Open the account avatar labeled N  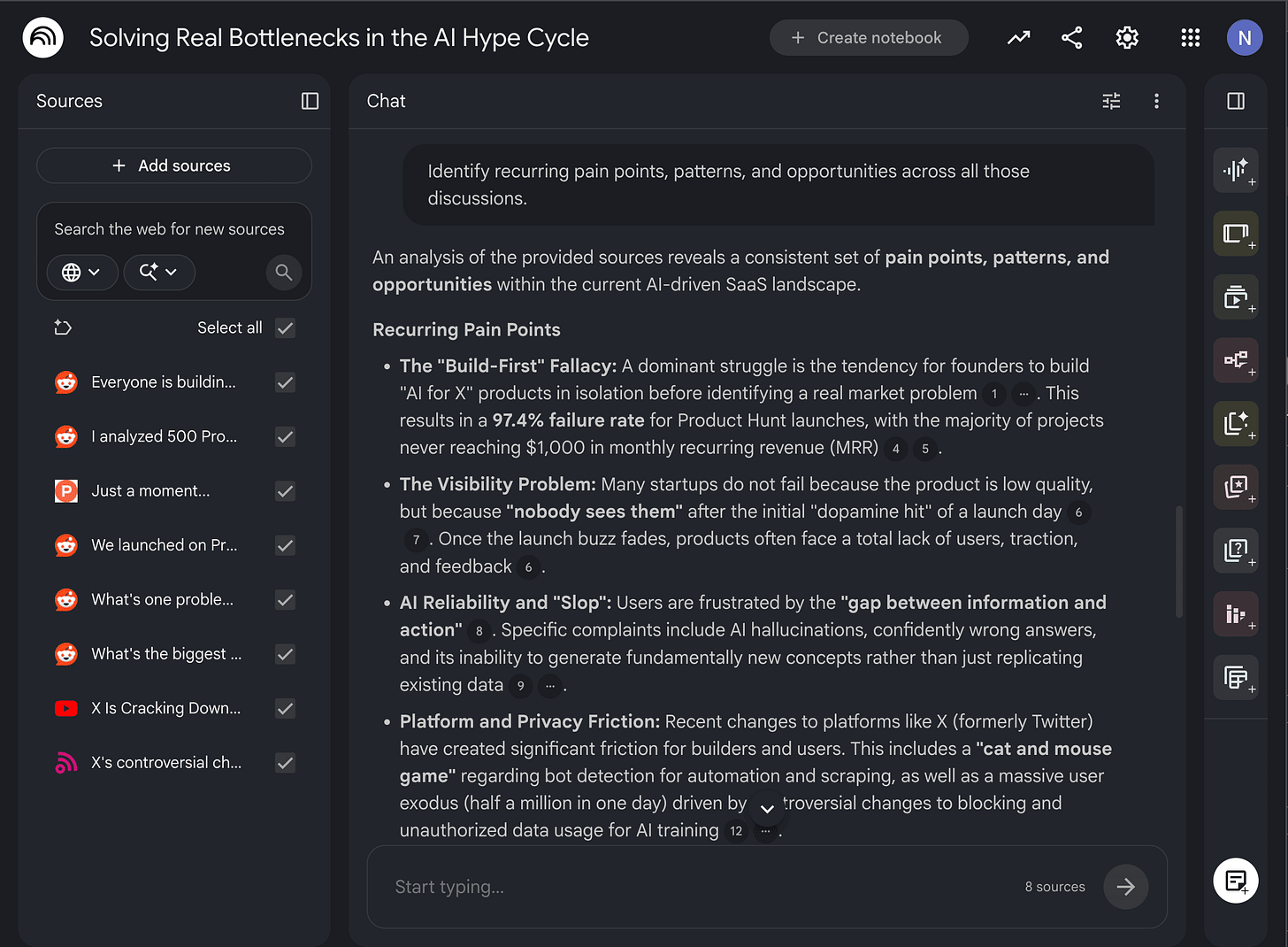[1245, 37]
